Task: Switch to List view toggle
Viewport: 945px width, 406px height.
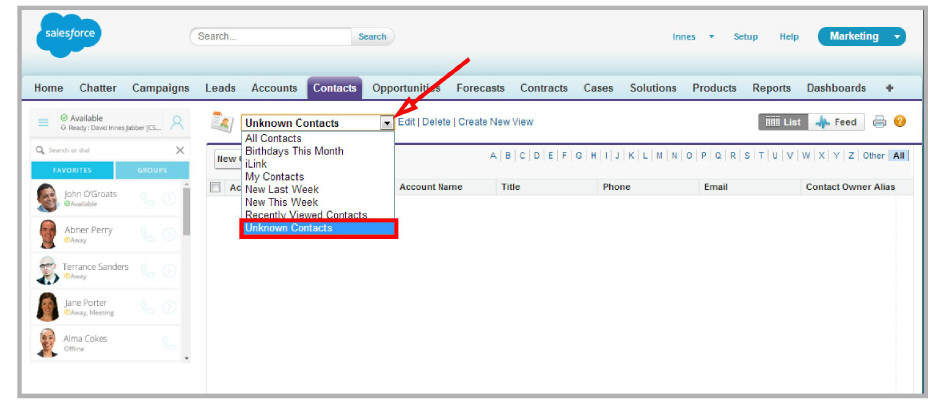Action: pyautogui.click(x=783, y=122)
